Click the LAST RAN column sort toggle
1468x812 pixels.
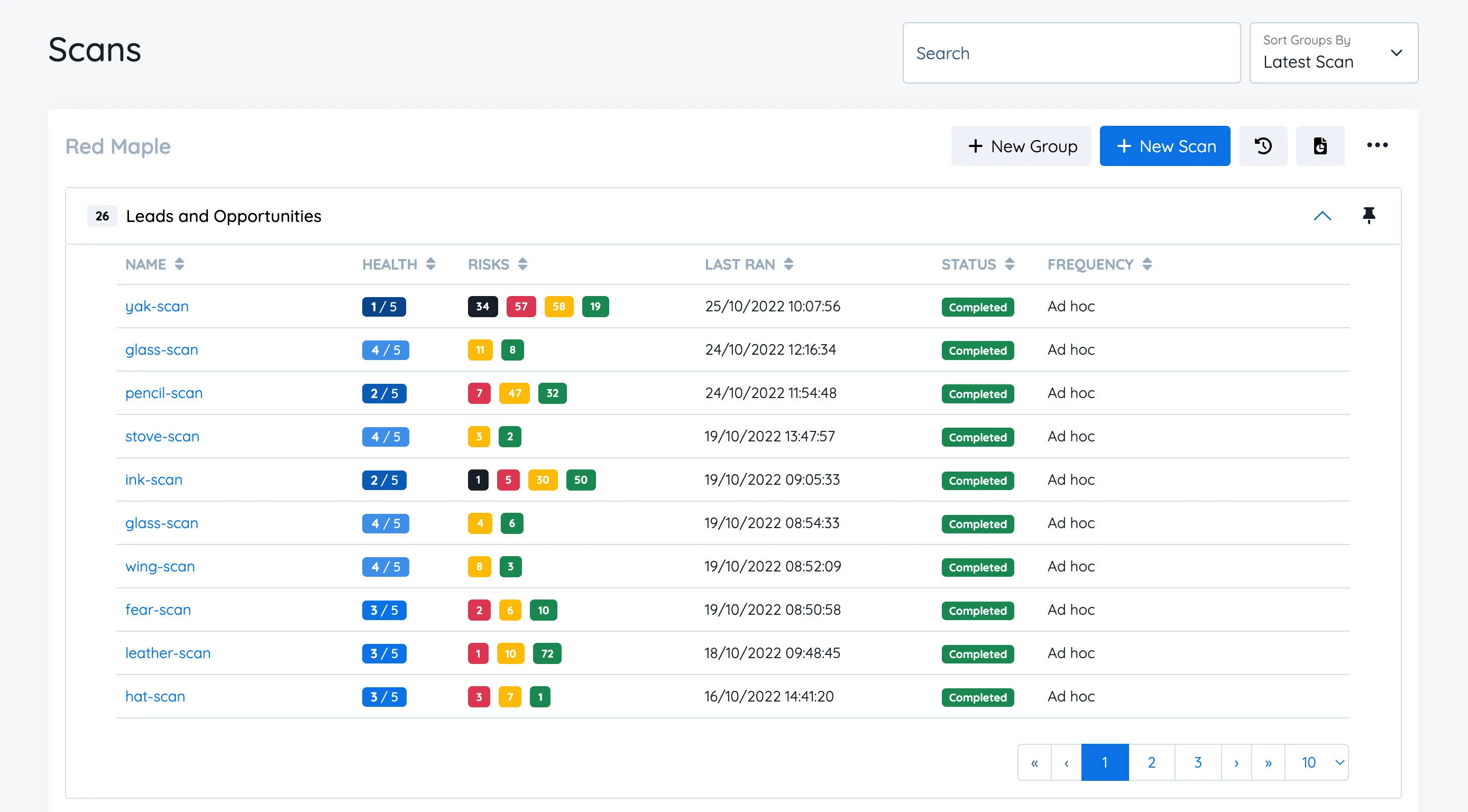click(791, 264)
